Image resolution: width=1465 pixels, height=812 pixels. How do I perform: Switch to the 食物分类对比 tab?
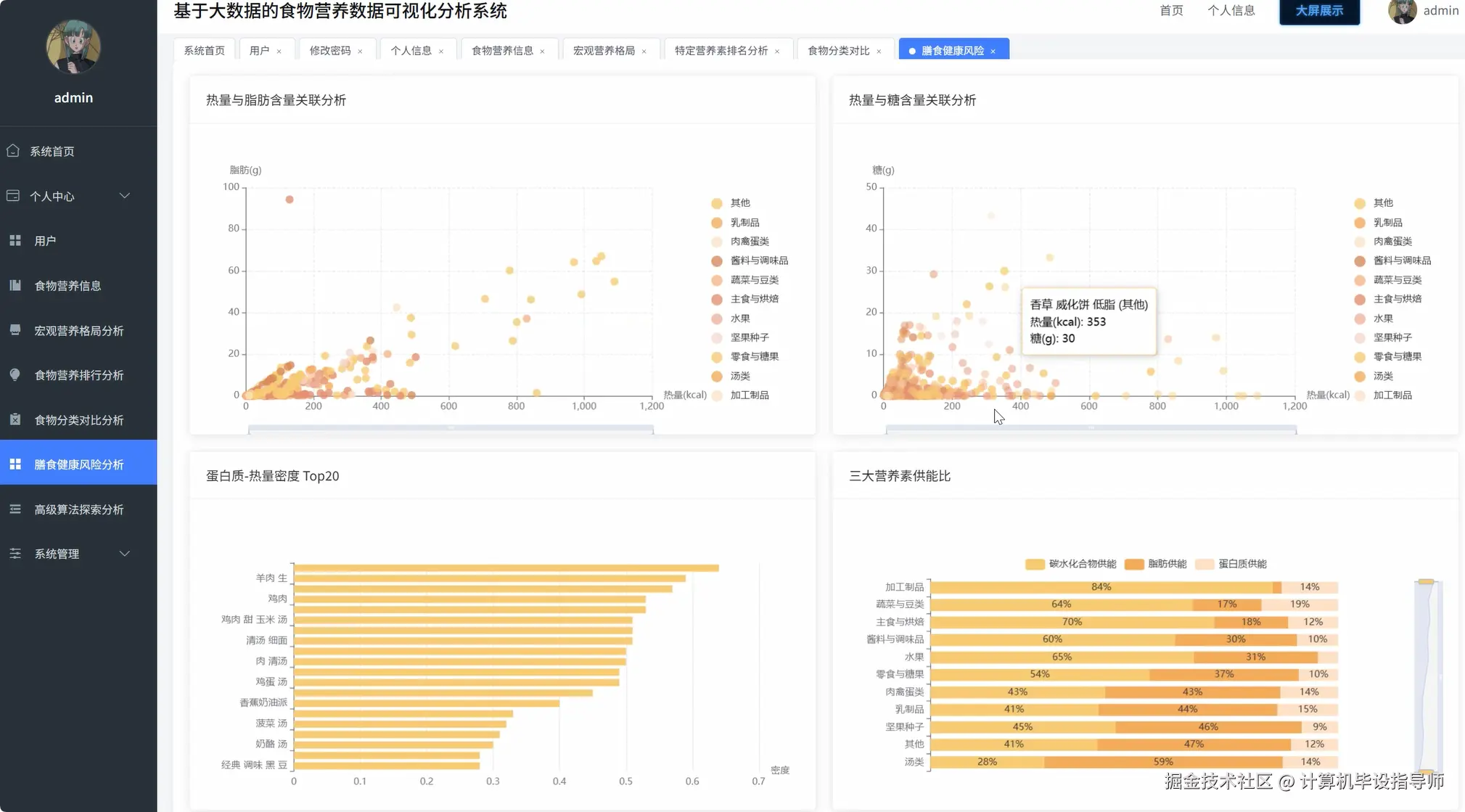(838, 51)
